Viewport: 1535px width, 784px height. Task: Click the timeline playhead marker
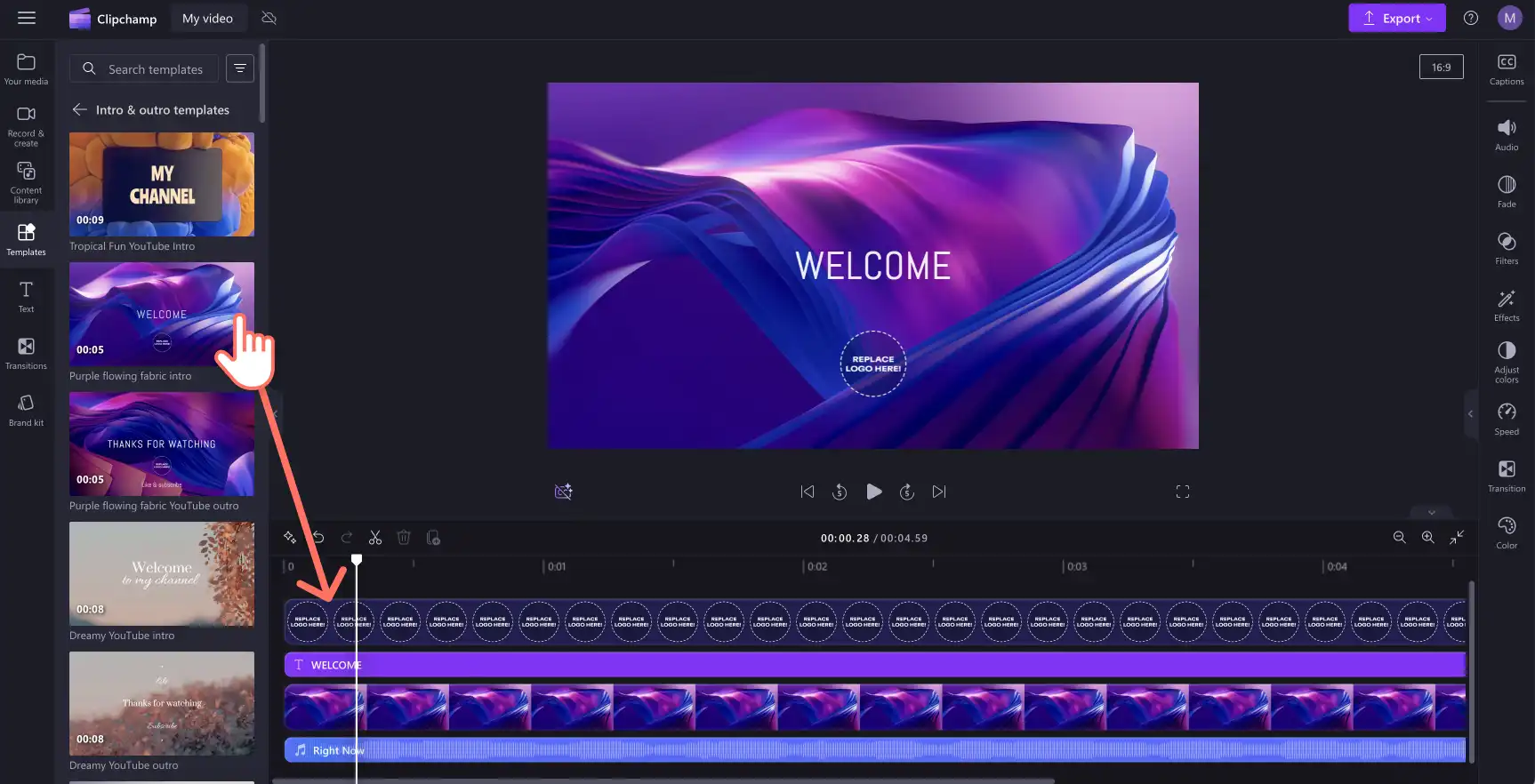click(x=357, y=559)
